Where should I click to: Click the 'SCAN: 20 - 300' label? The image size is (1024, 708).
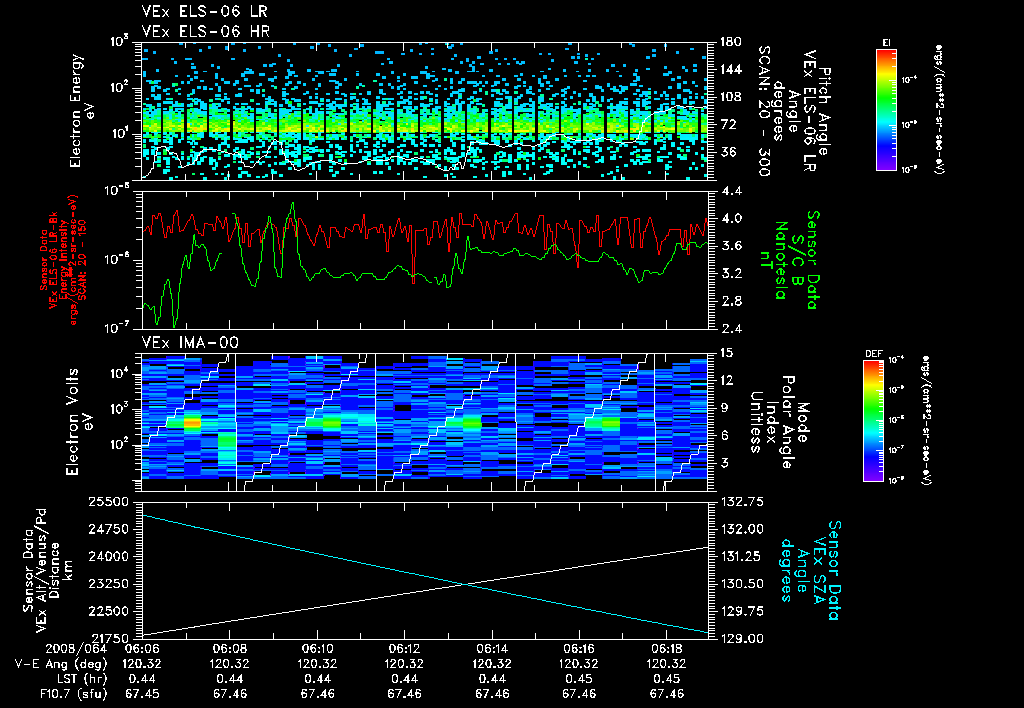coord(765,110)
